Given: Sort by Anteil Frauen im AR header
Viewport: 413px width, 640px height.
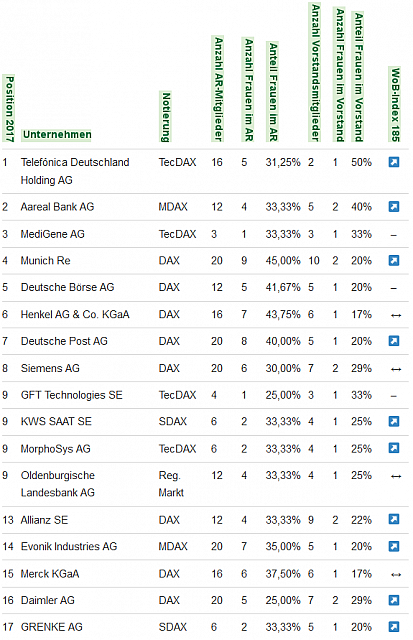Looking at the screenshot, I should 273,92.
